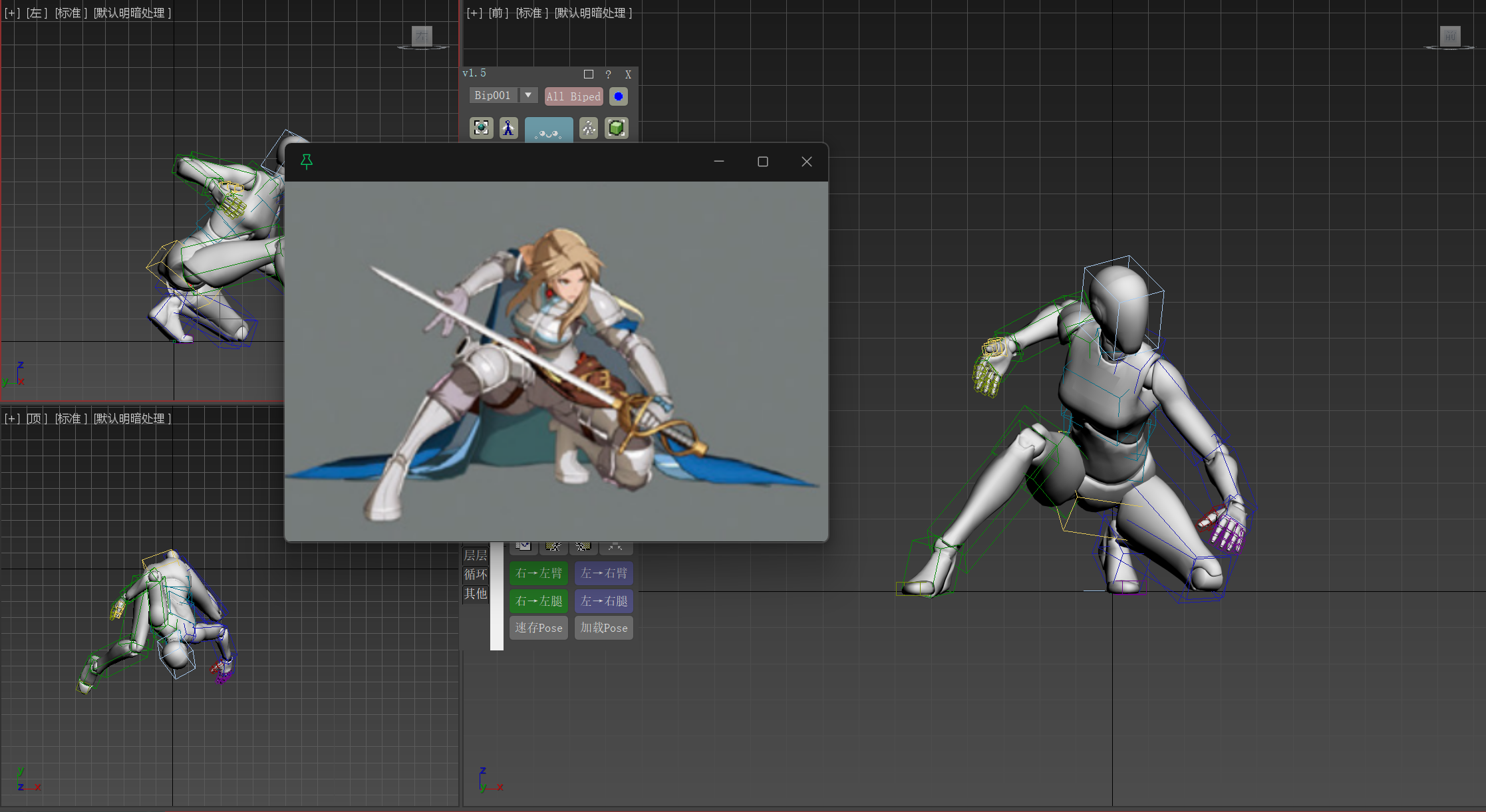Open the [+] menu of the front viewport
Image resolution: width=1486 pixels, height=812 pixels.
tap(474, 13)
